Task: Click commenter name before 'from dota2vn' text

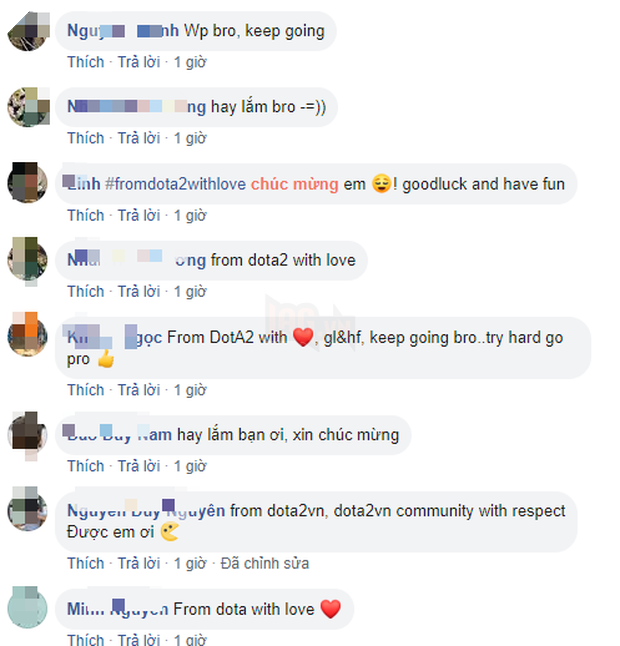Action: (x=146, y=510)
